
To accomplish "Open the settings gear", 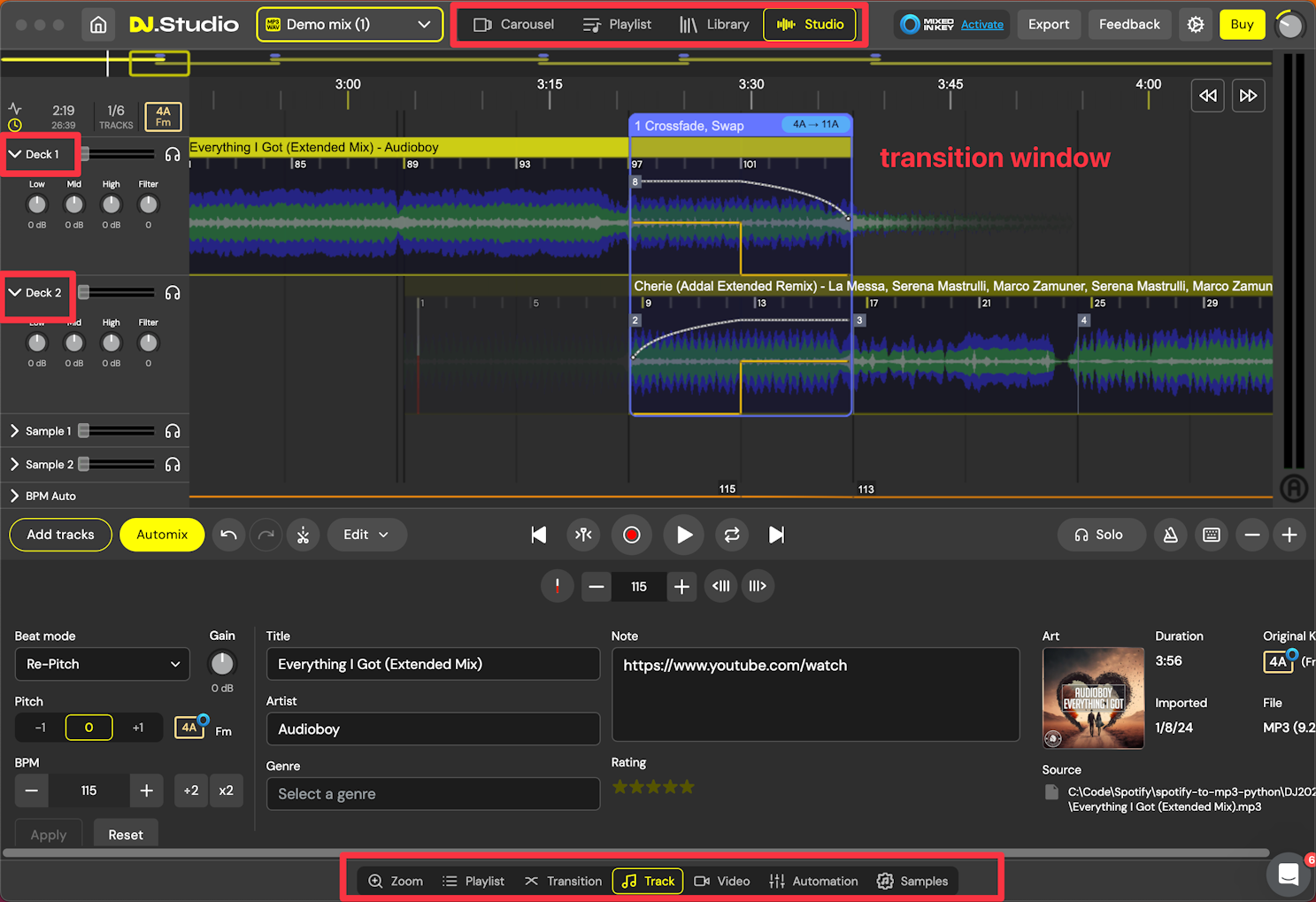I will tap(1196, 25).
